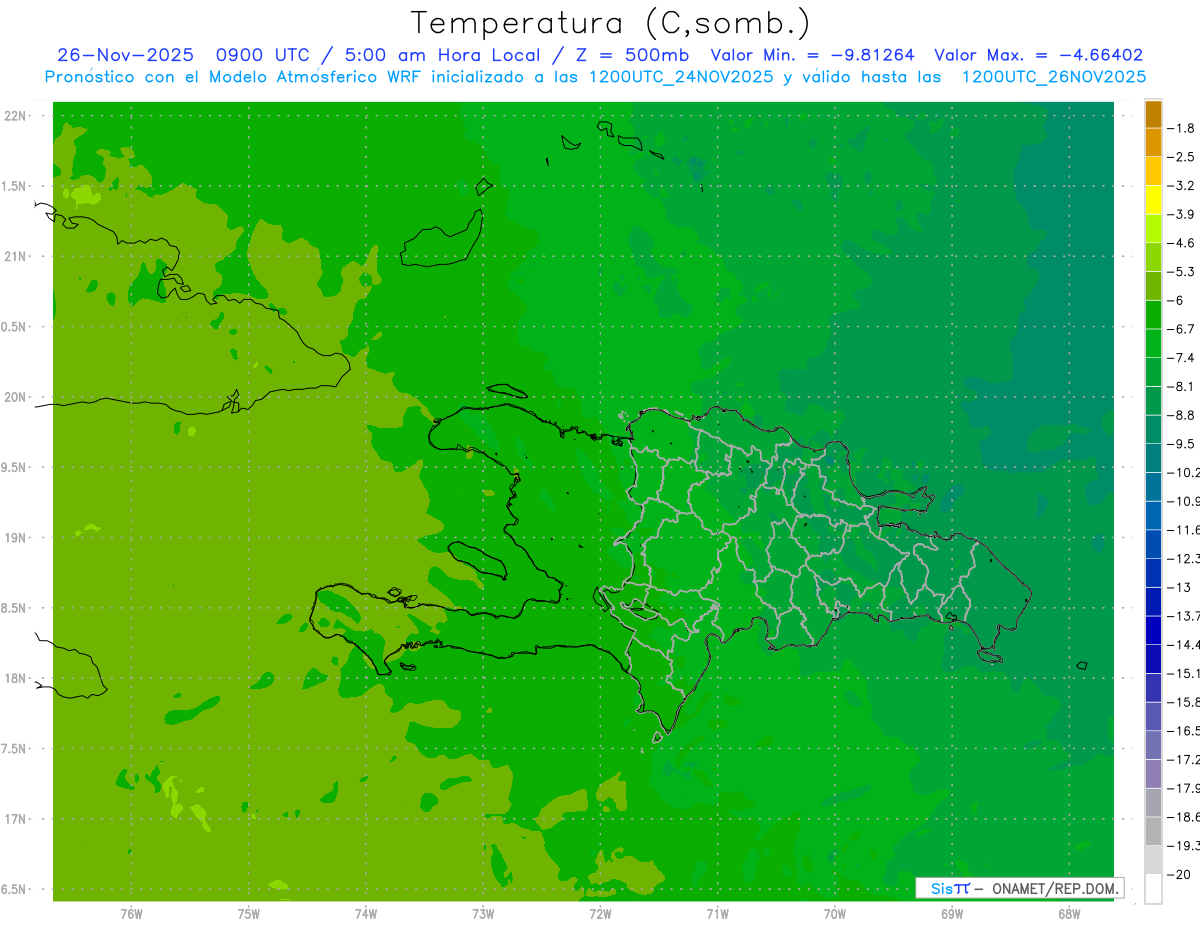
Task: Click the "72W" longitude label
Action: (x=600, y=914)
